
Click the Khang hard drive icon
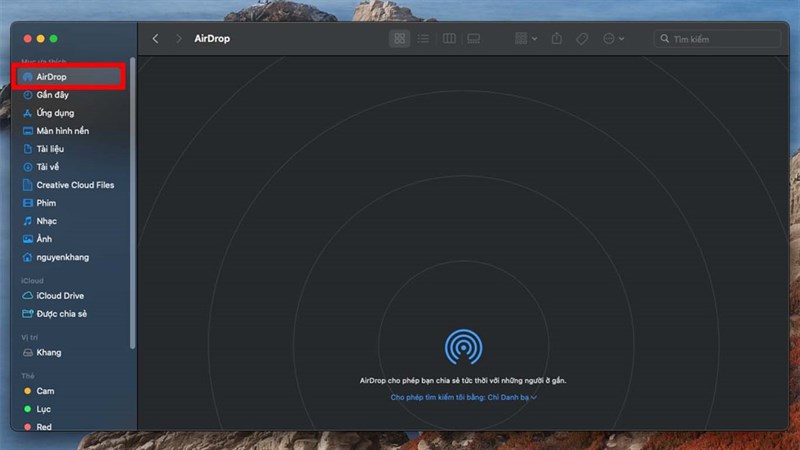[x=28, y=353]
